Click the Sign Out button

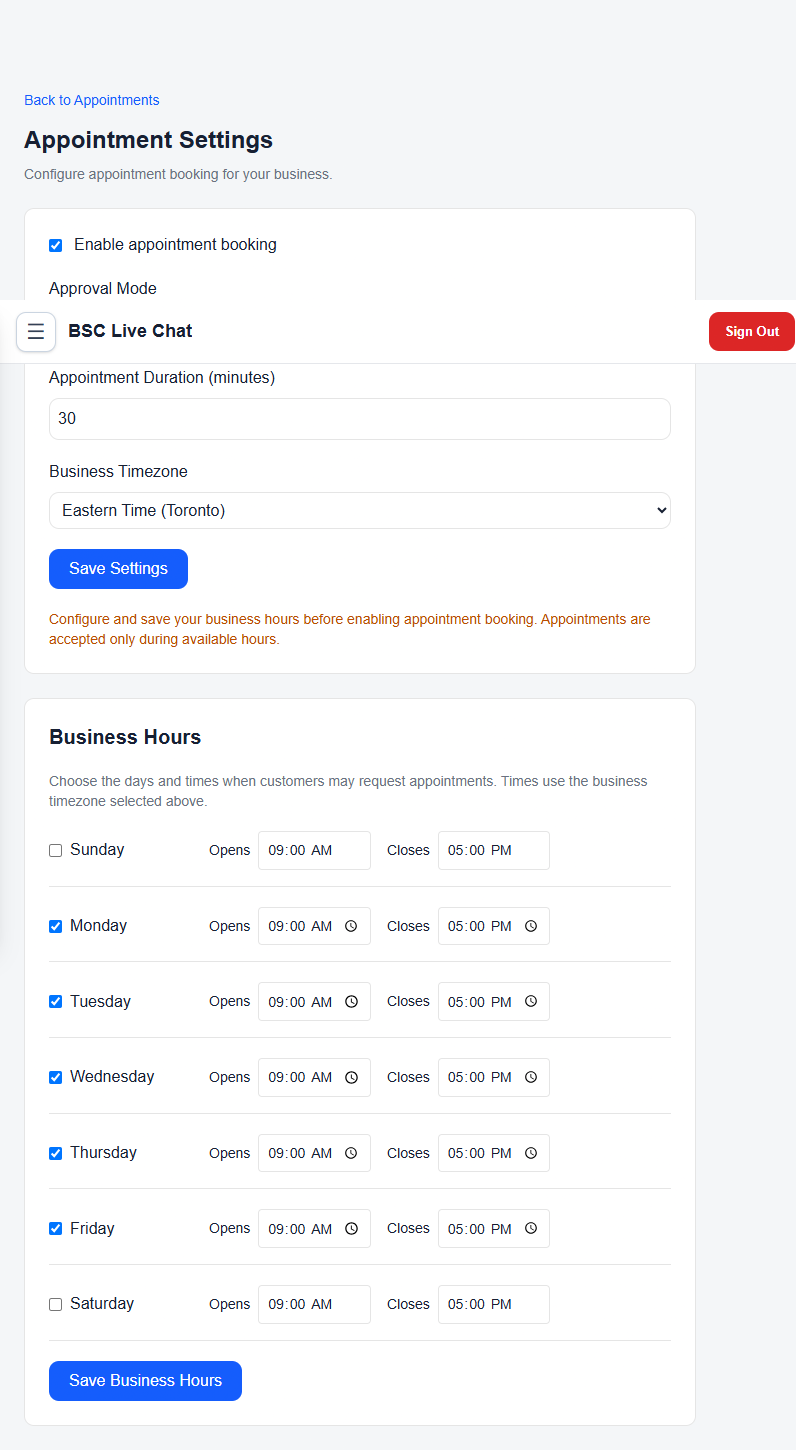coord(752,332)
